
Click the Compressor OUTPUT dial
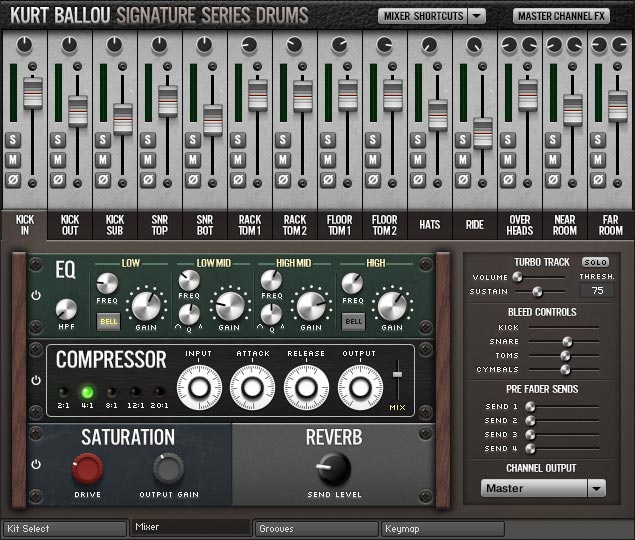click(360, 388)
